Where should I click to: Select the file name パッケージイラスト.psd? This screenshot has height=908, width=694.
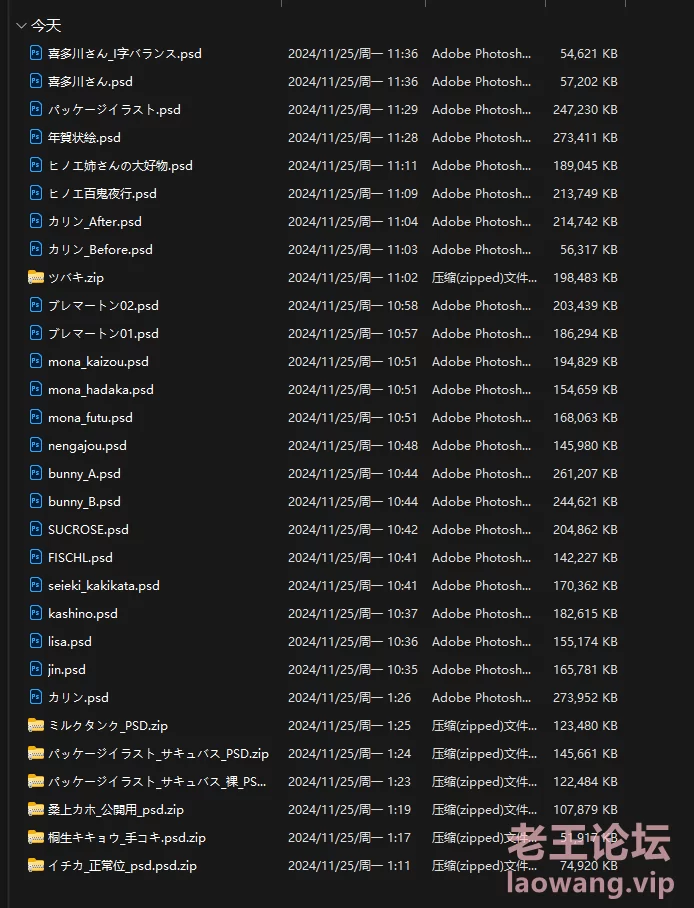[114, 109]
